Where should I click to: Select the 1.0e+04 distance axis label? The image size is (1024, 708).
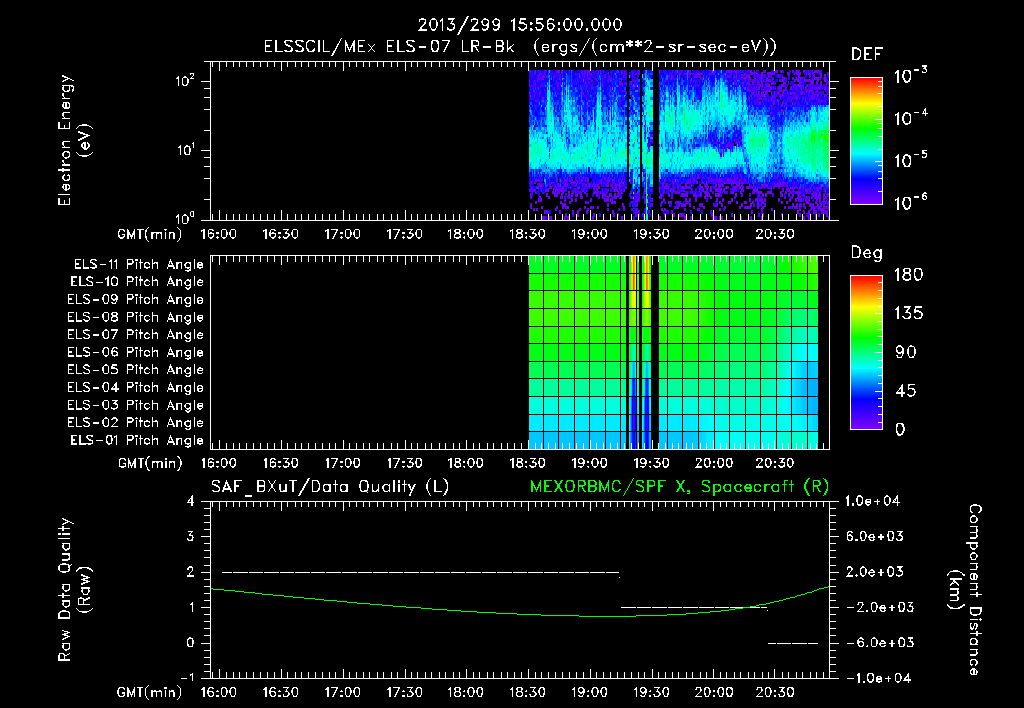point(872,501)
